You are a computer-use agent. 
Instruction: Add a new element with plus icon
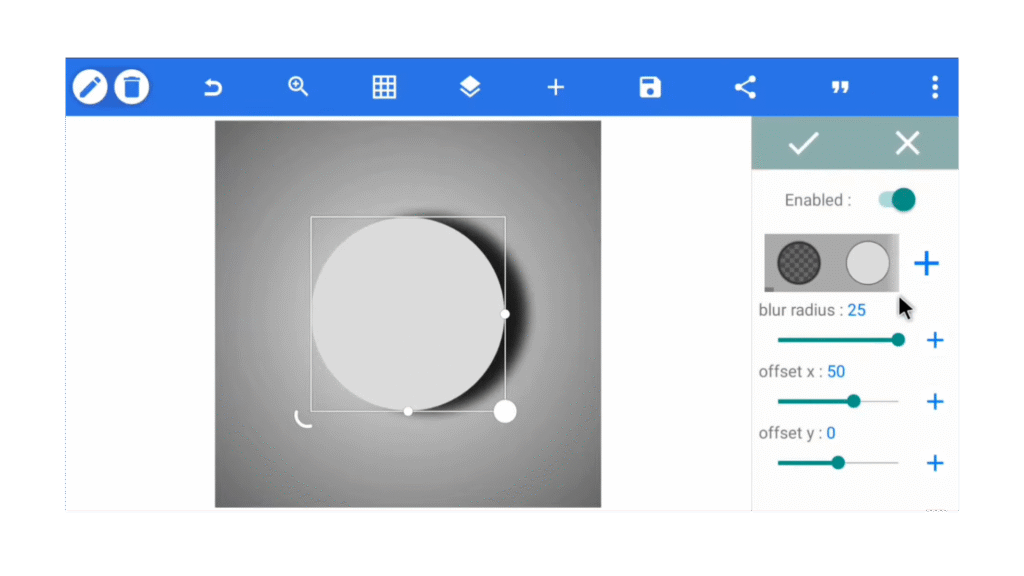tap(556, 88)
